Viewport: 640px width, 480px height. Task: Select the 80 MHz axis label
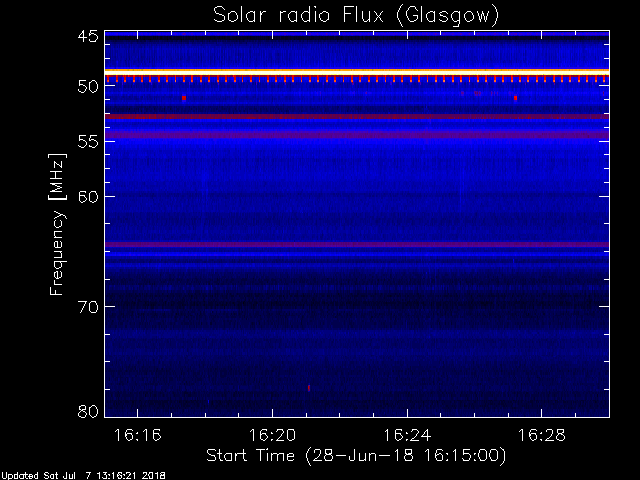coord(88,411)
